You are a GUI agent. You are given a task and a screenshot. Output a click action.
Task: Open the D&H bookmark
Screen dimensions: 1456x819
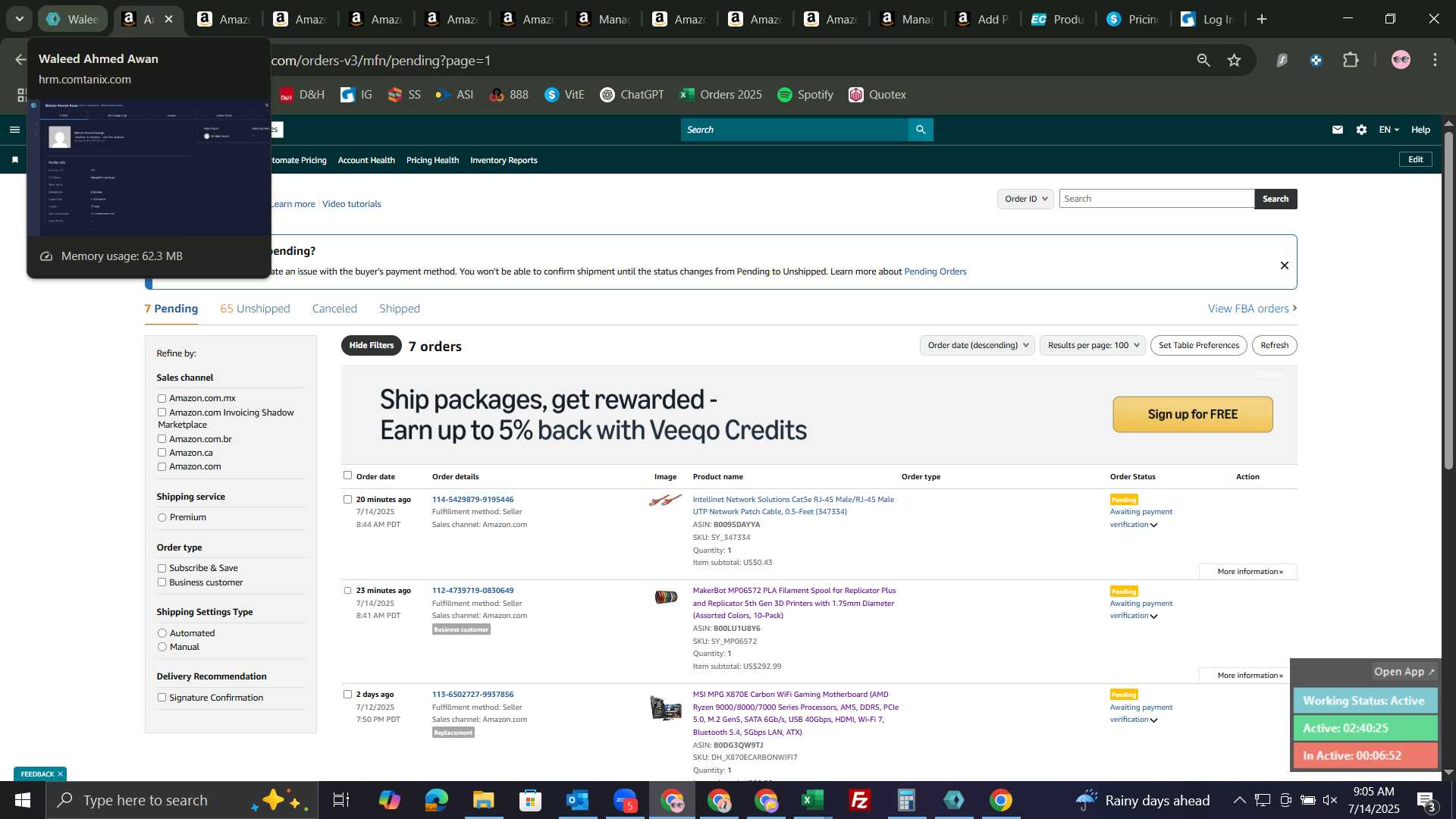(302, 95)
